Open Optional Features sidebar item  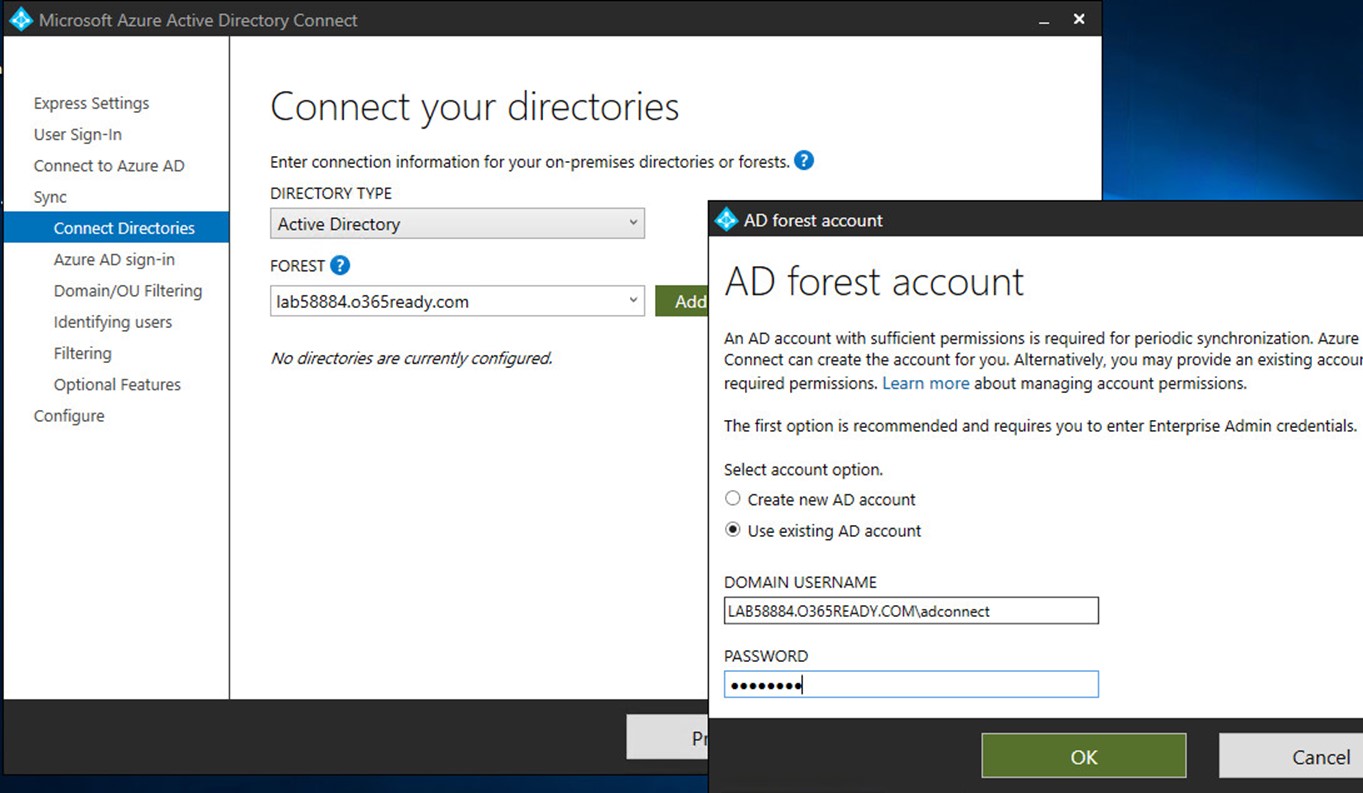117,384
